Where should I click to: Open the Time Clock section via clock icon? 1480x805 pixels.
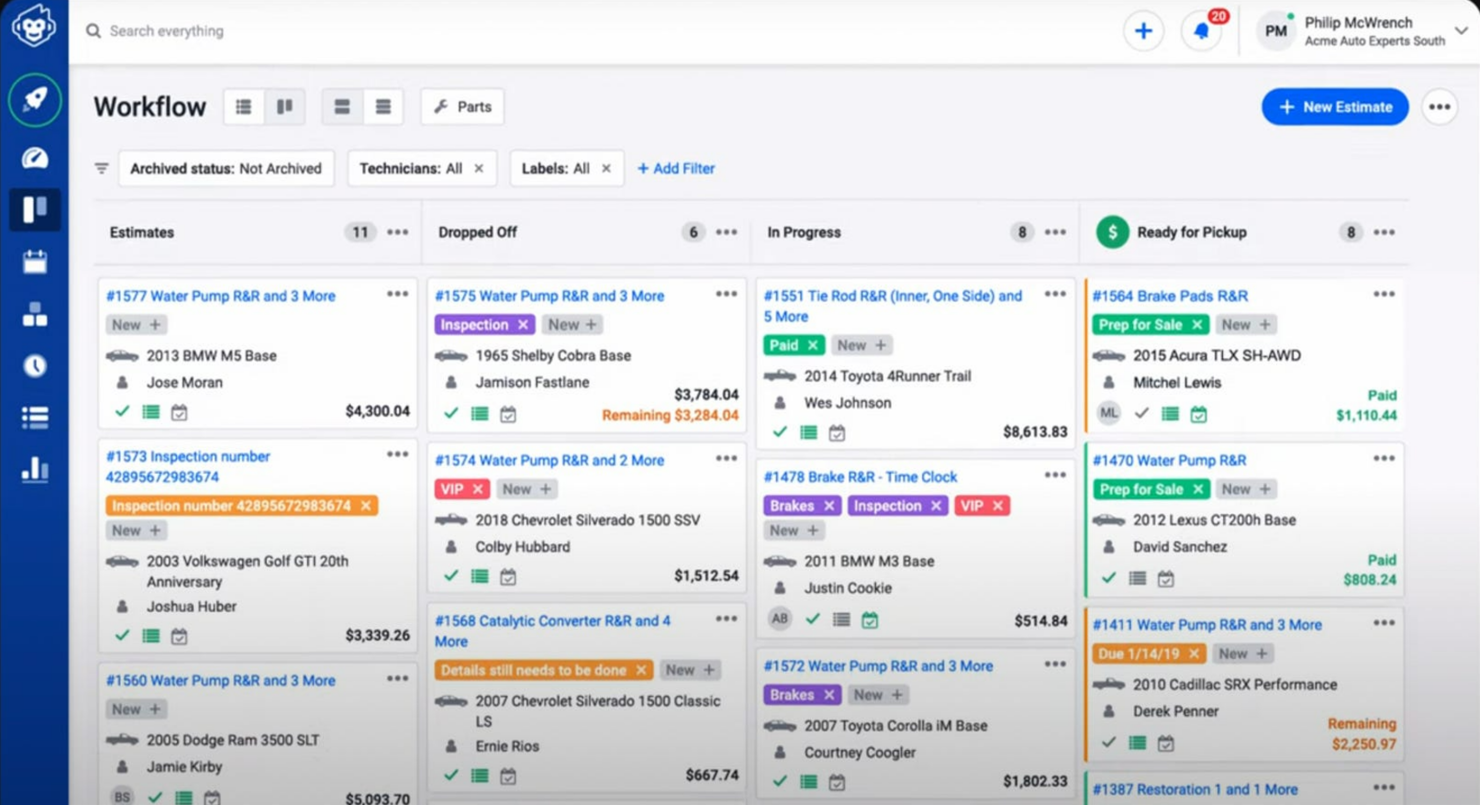35,366
